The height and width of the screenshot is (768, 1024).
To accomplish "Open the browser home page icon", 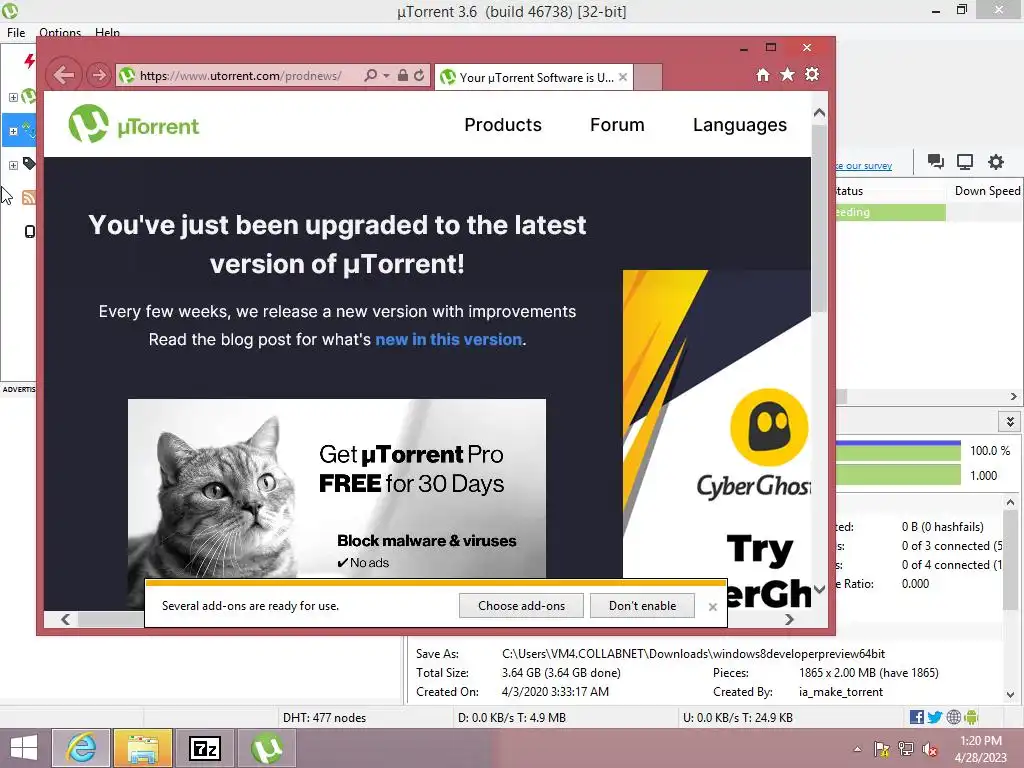I will tap(763, 75).
